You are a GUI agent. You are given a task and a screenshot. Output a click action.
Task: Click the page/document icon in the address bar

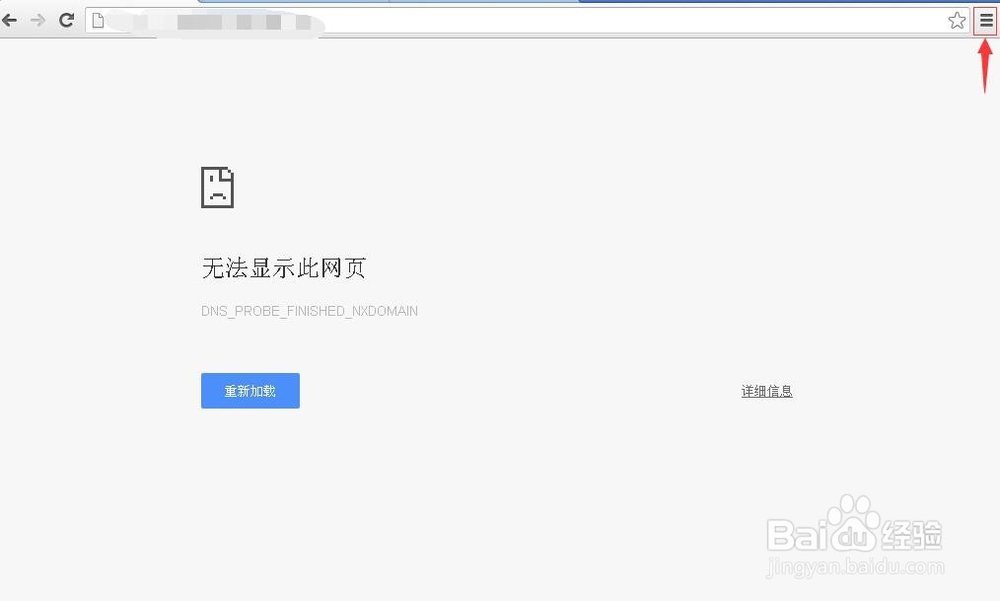coord(98,19)
